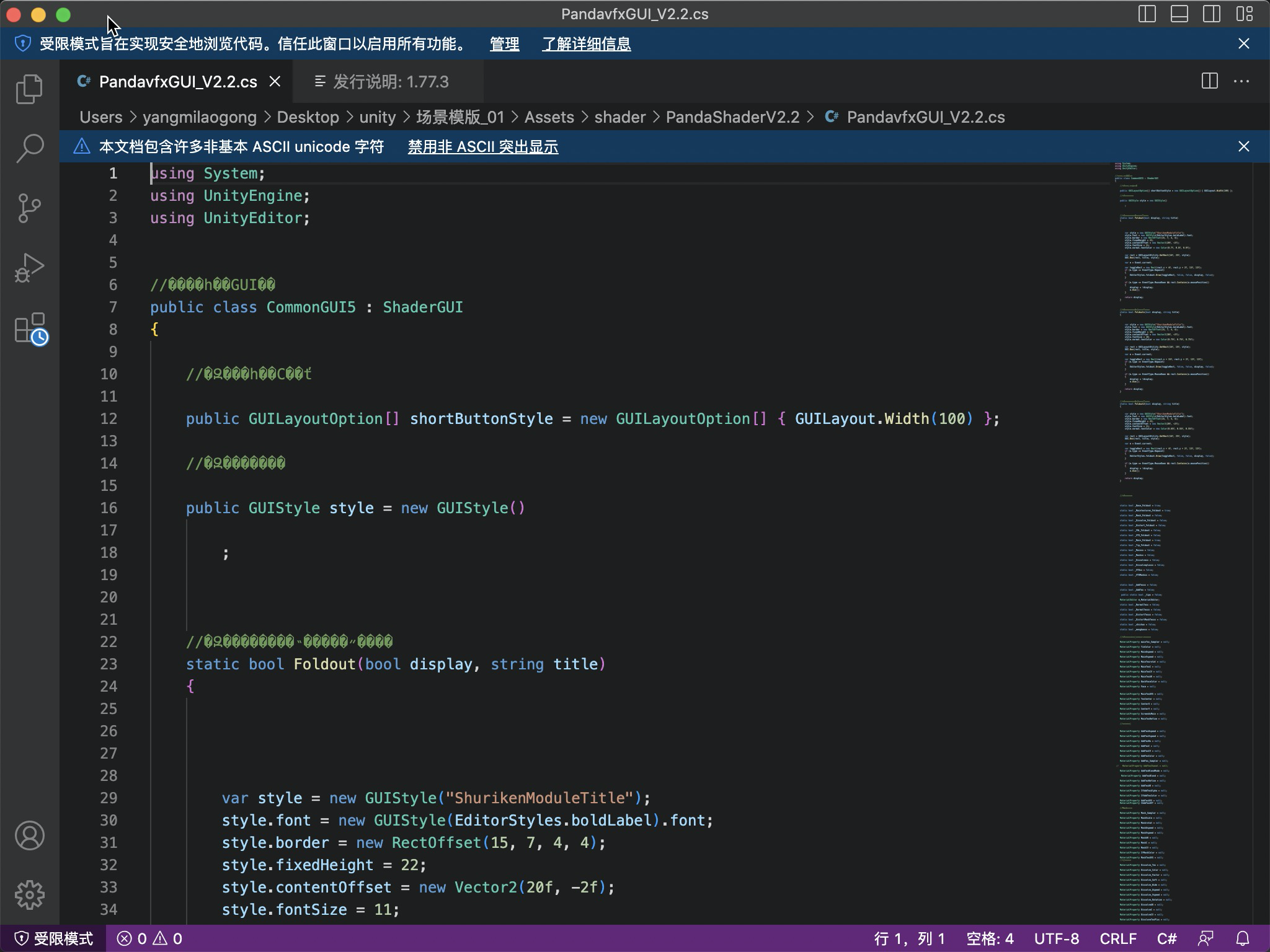
Task: Toggle the bottom panel layout button
Action: point(1179,14)
